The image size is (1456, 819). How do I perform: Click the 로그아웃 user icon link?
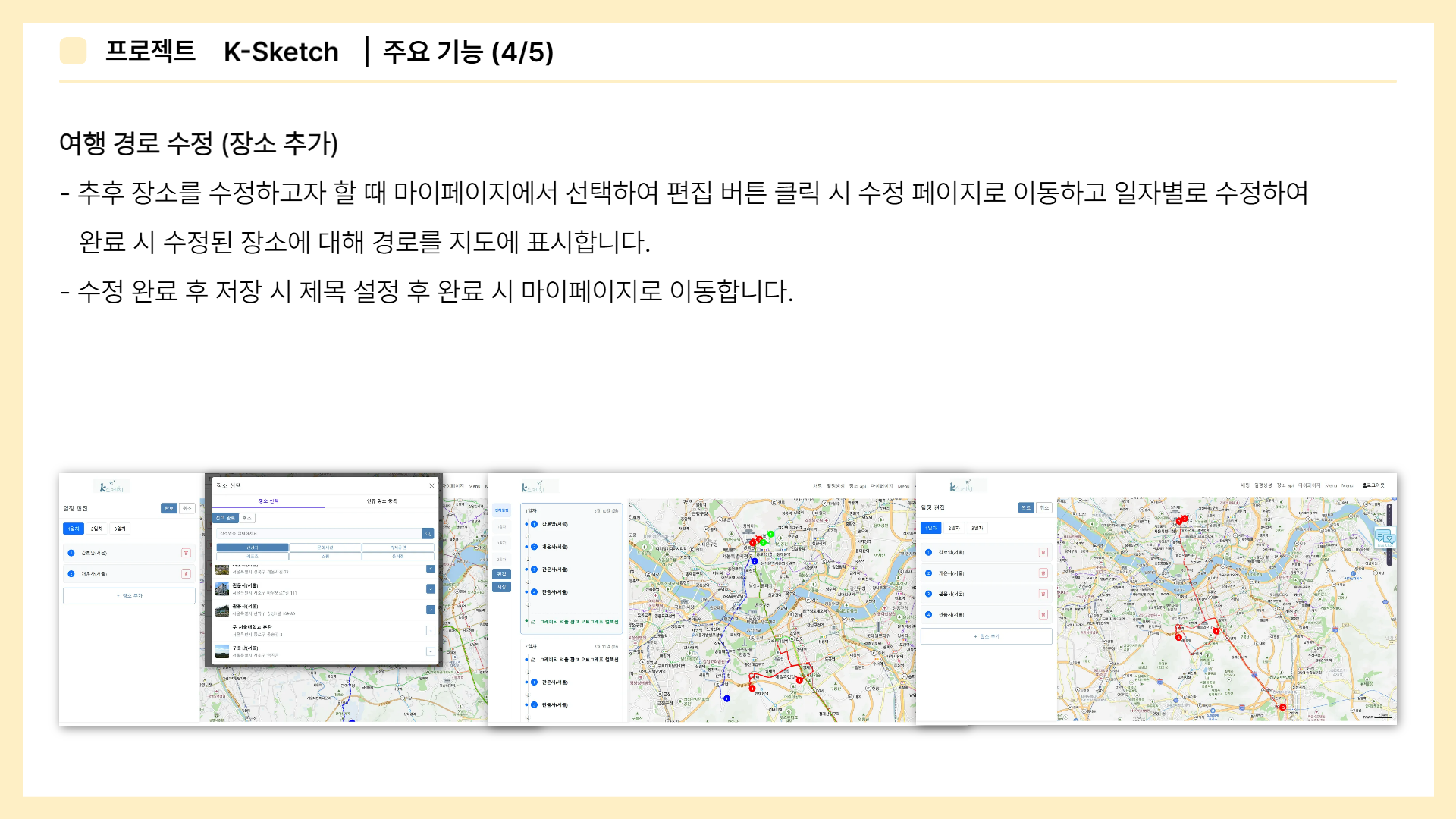click(x=1373, y=485)
